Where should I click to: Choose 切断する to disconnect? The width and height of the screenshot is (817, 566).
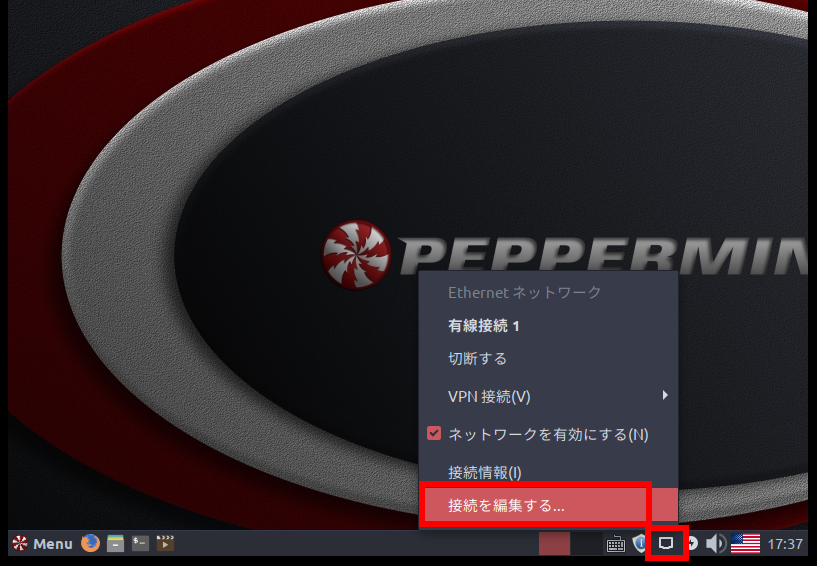click(548, 359)
